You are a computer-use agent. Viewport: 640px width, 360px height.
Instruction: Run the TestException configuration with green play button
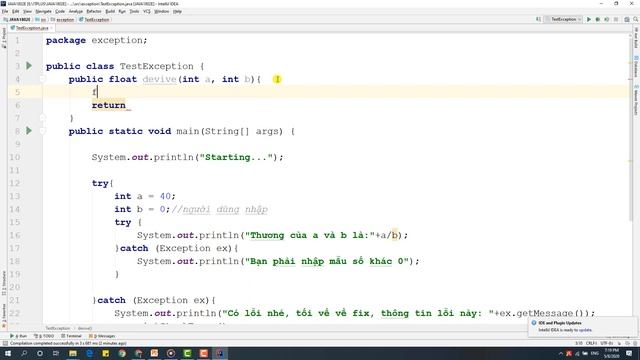(589, 19)
